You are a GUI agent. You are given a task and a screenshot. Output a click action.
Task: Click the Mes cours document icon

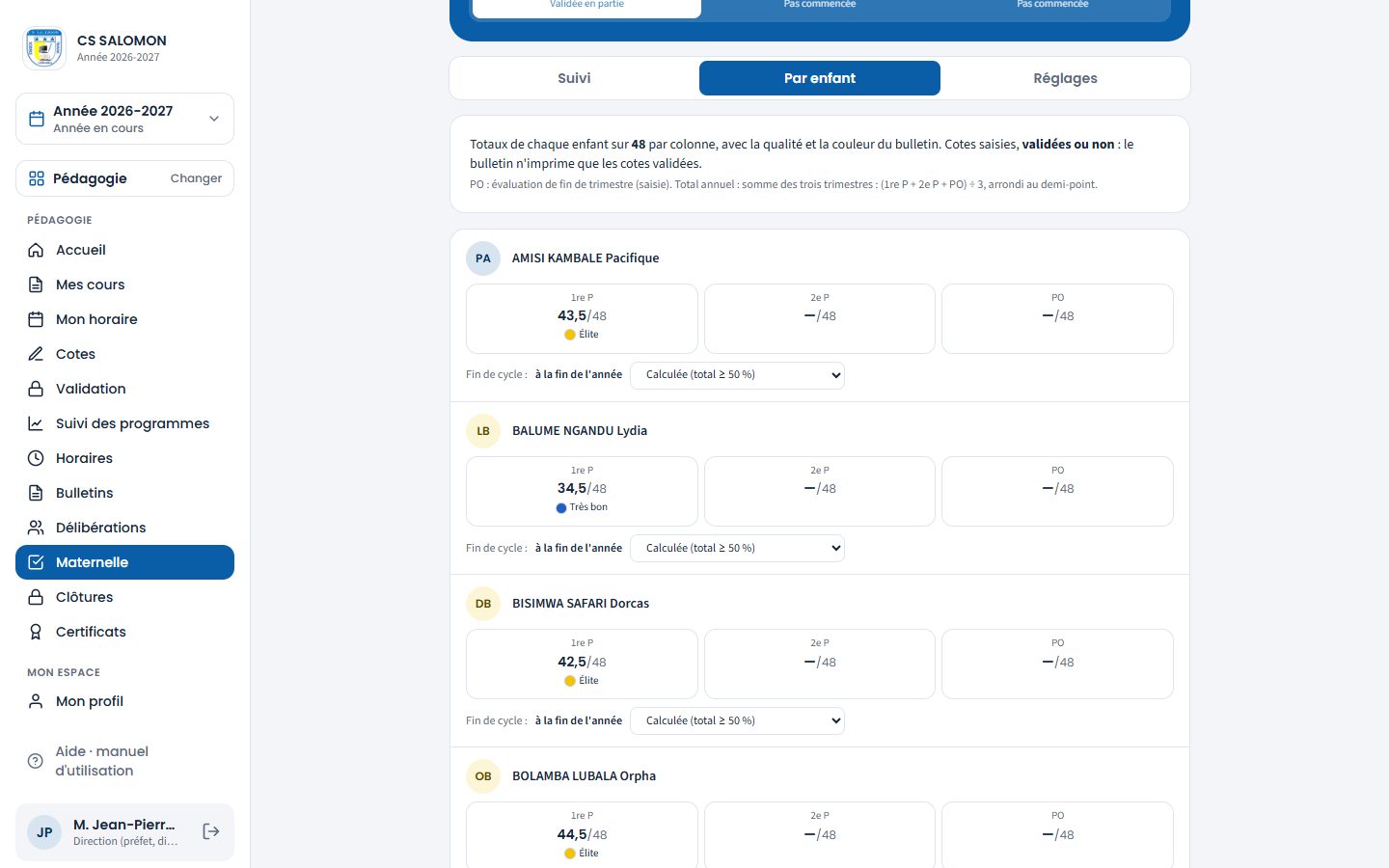[36, 285]
